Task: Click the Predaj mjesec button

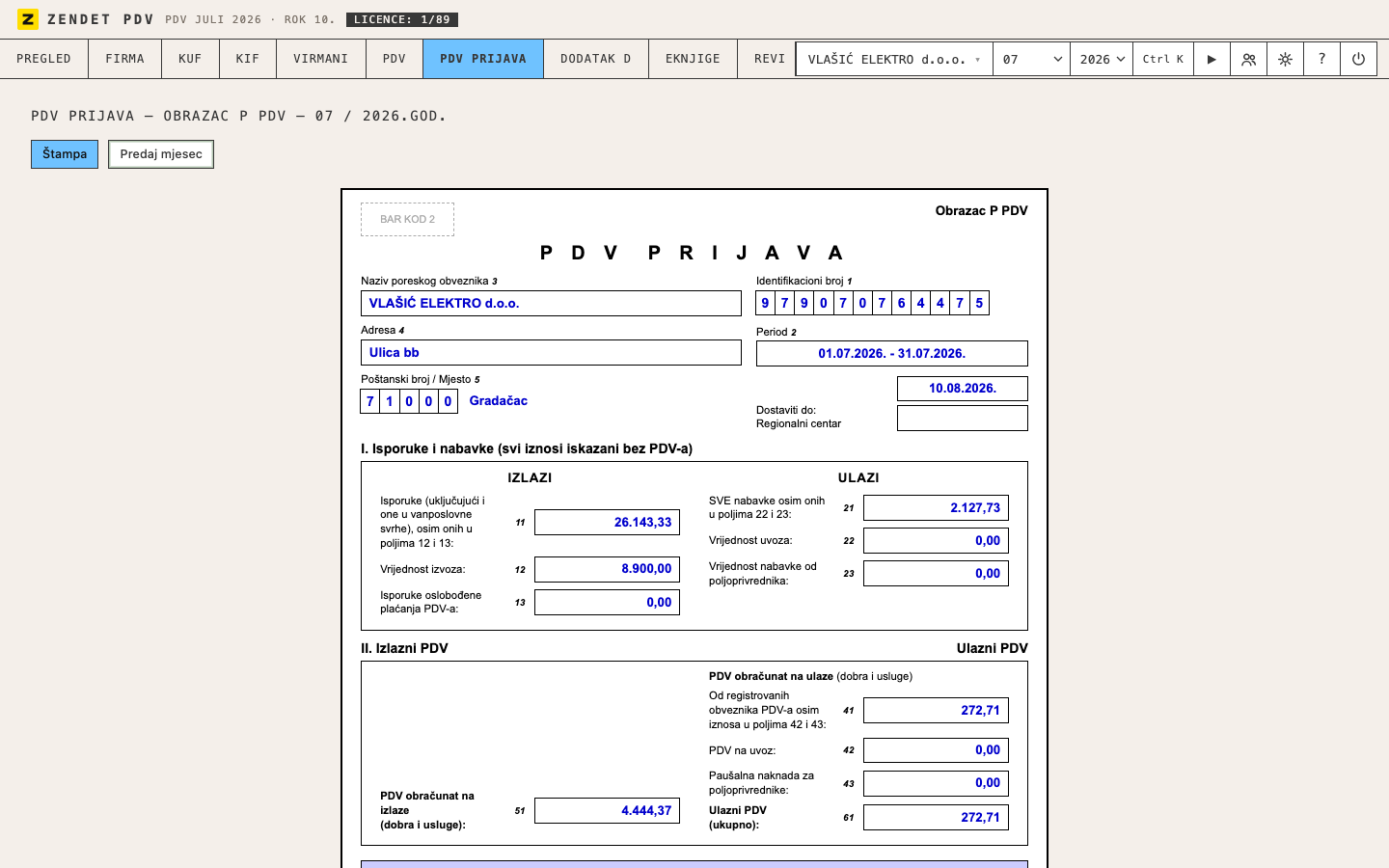Action: (161, 154)
